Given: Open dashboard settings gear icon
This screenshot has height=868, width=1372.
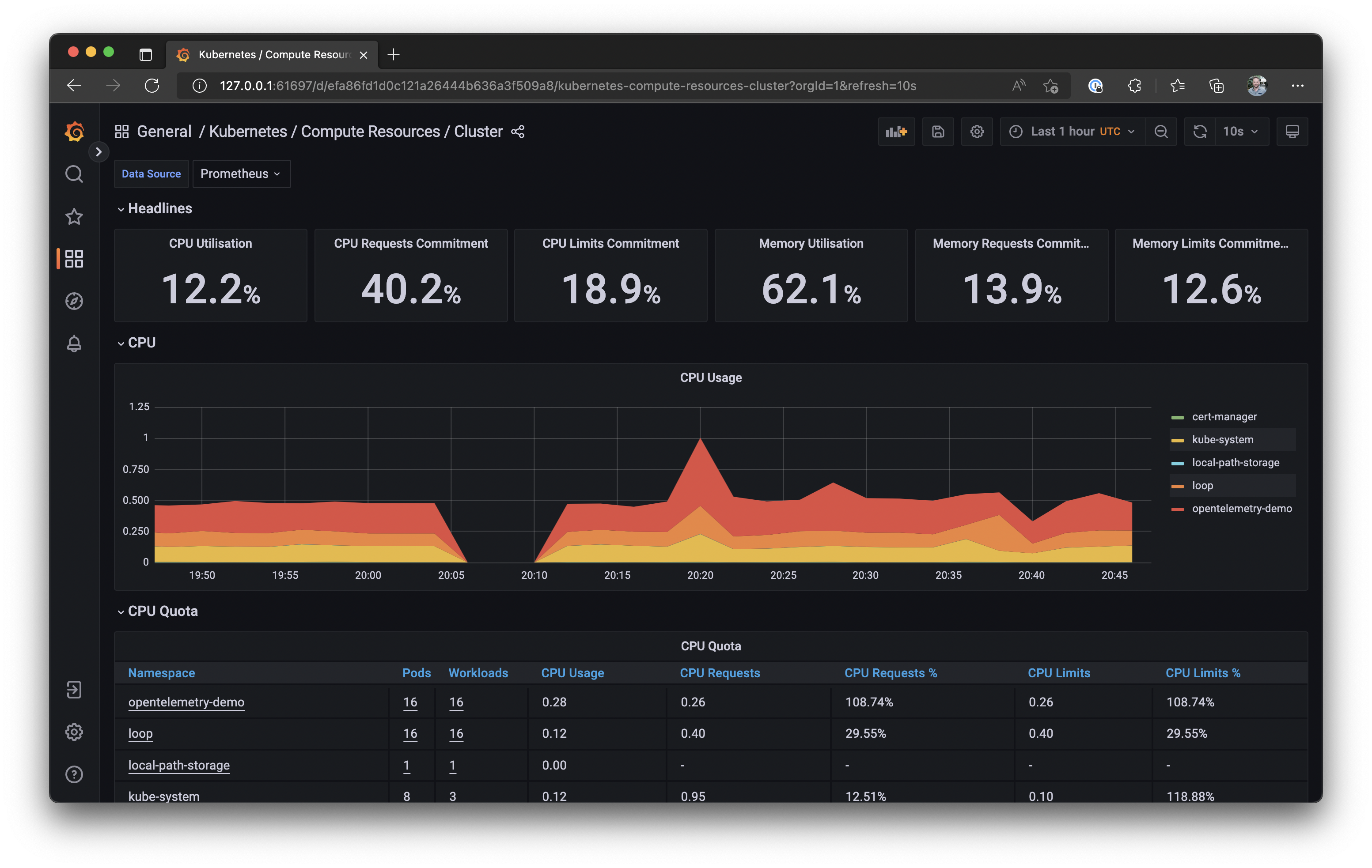Looking at the screenshot, I should coord(977,132).
